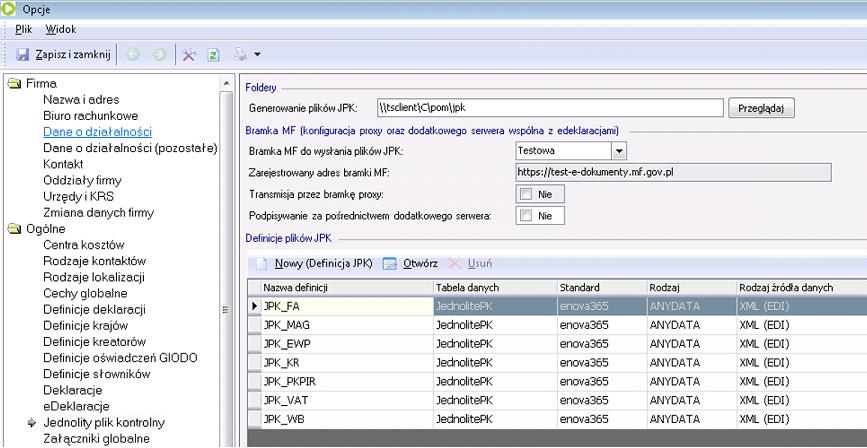867x448 pixels.
Task: Click the Nazwa definicji column header
Action: pyautogui.click(x=347, y=288)
